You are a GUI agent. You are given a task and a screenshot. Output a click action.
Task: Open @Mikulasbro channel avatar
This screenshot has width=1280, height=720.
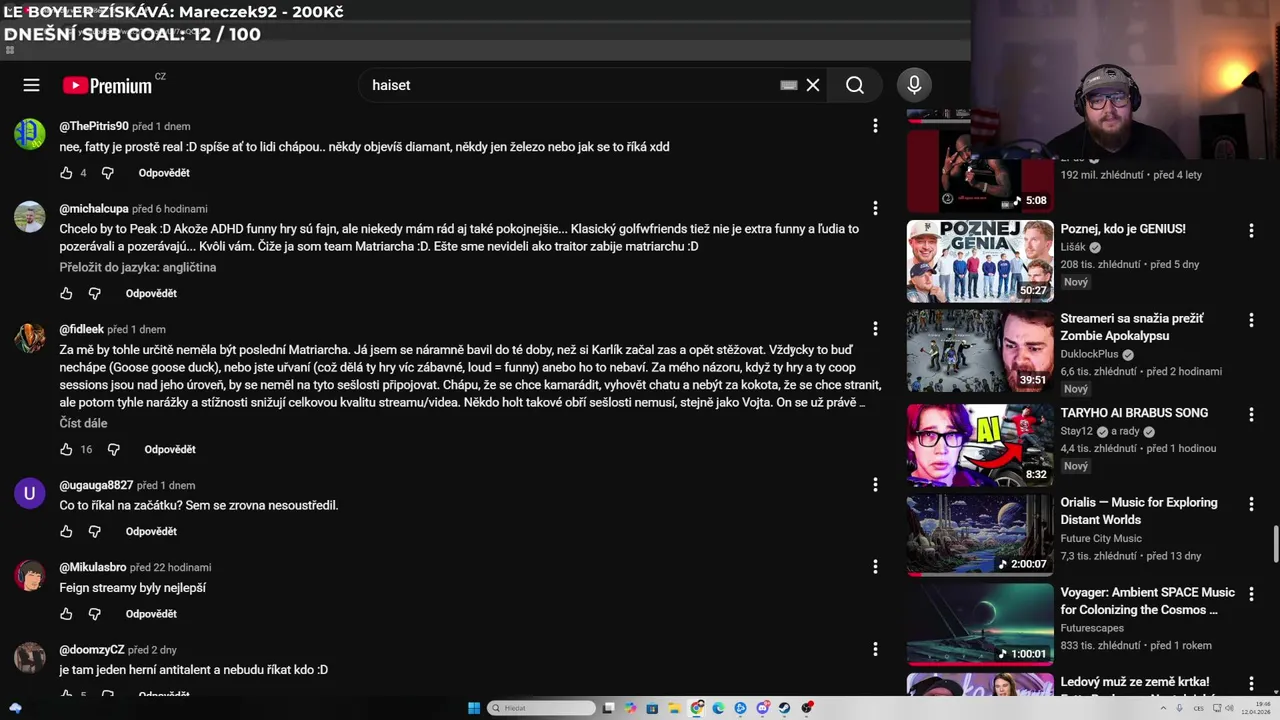tap(30, 575)
